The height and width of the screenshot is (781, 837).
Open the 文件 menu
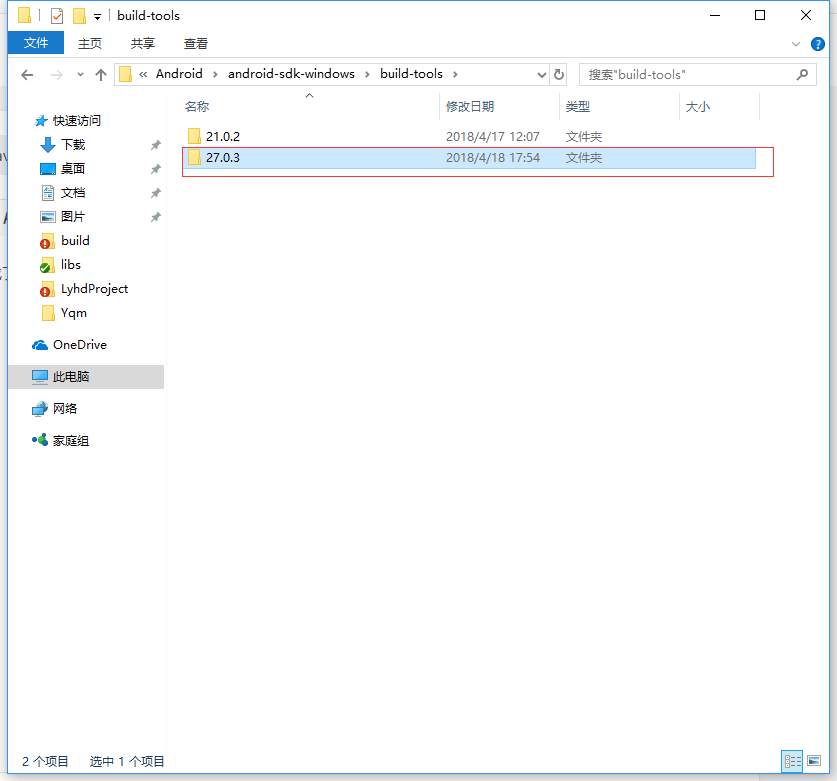click(x=36, y=43)
